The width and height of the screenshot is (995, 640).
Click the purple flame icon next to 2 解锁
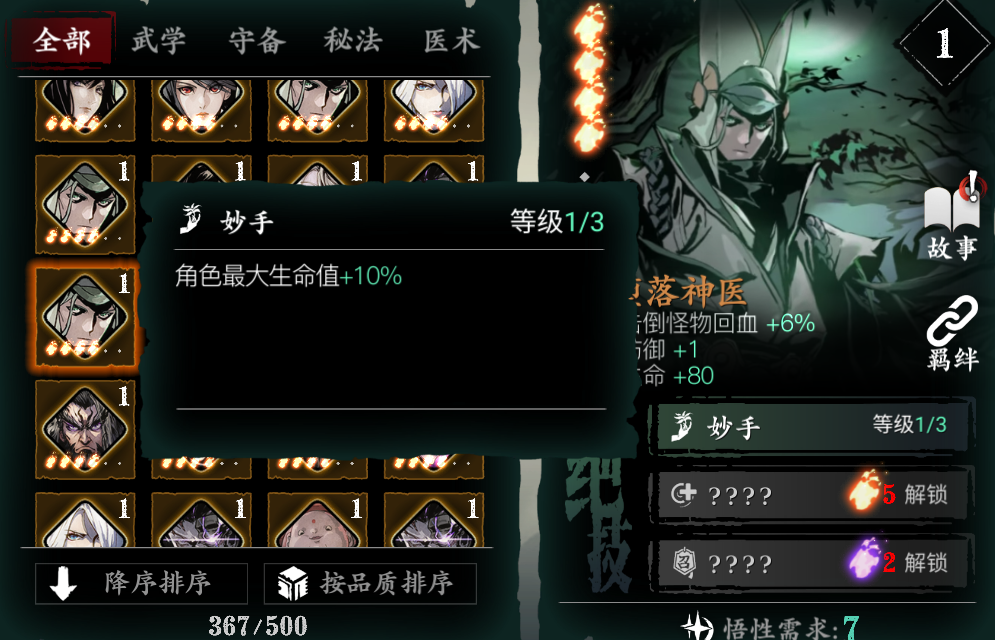tap(864, 558)
